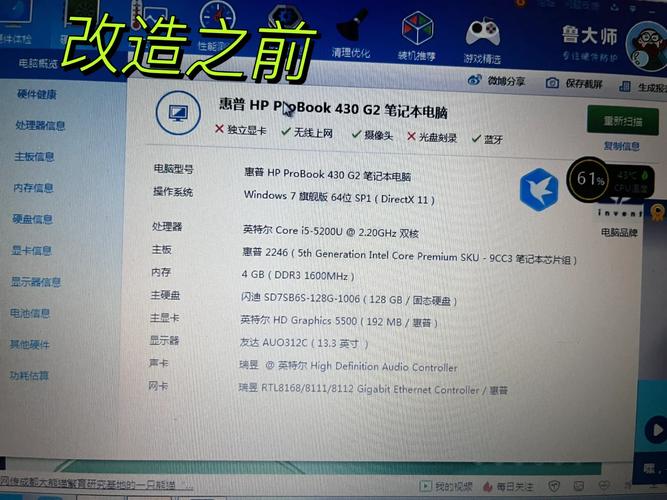Click the play button on right panel
This screenshot has width=667, height=500.
point(657,430)
